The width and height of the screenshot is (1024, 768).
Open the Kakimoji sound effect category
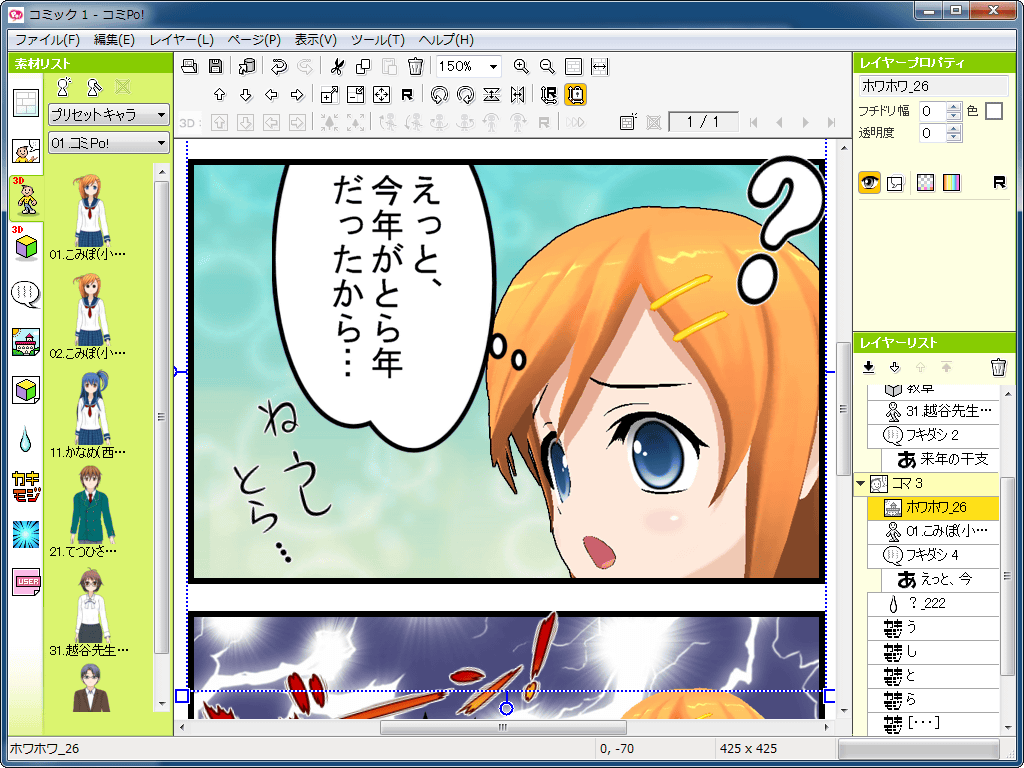click(x=26, y=487)
